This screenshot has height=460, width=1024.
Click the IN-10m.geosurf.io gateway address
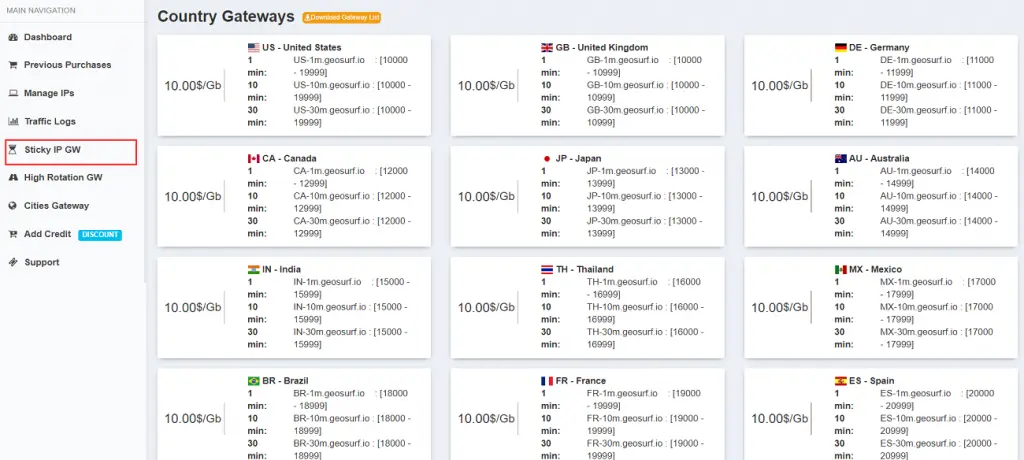pyautogui.click(x=330, y=307)
